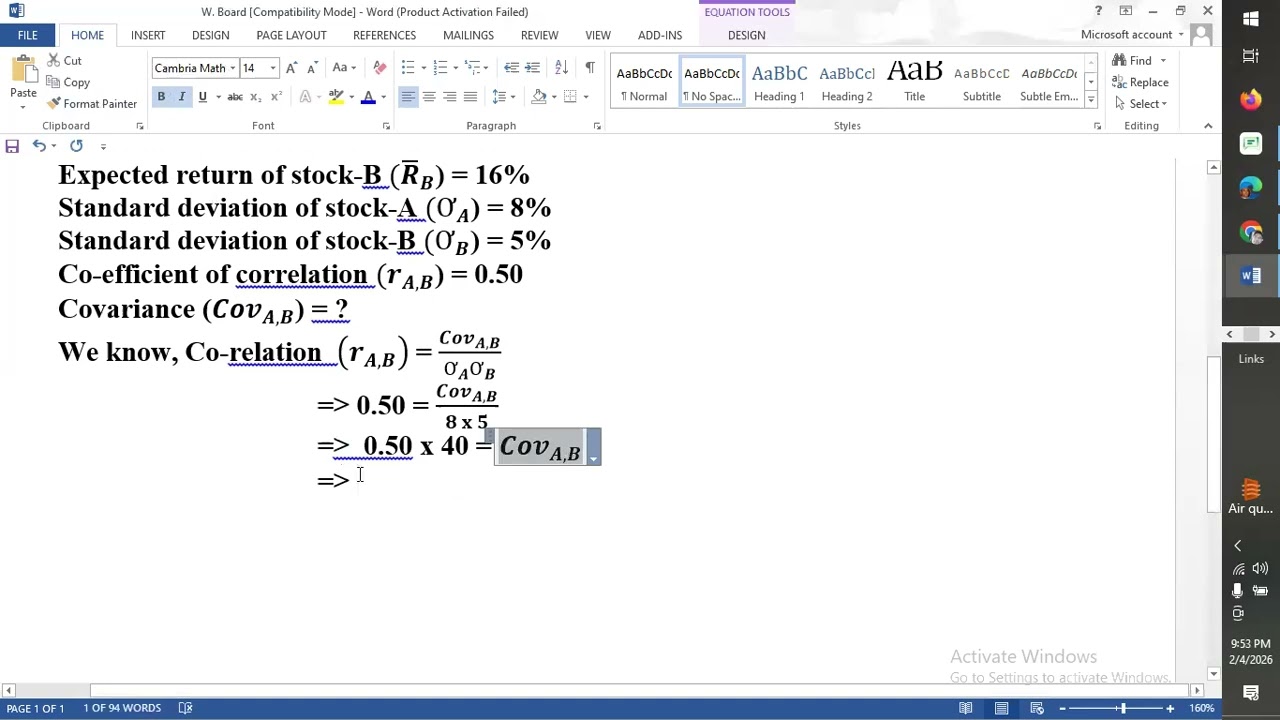Repeat the last action
1280x720 pixels.
(76, 146)
